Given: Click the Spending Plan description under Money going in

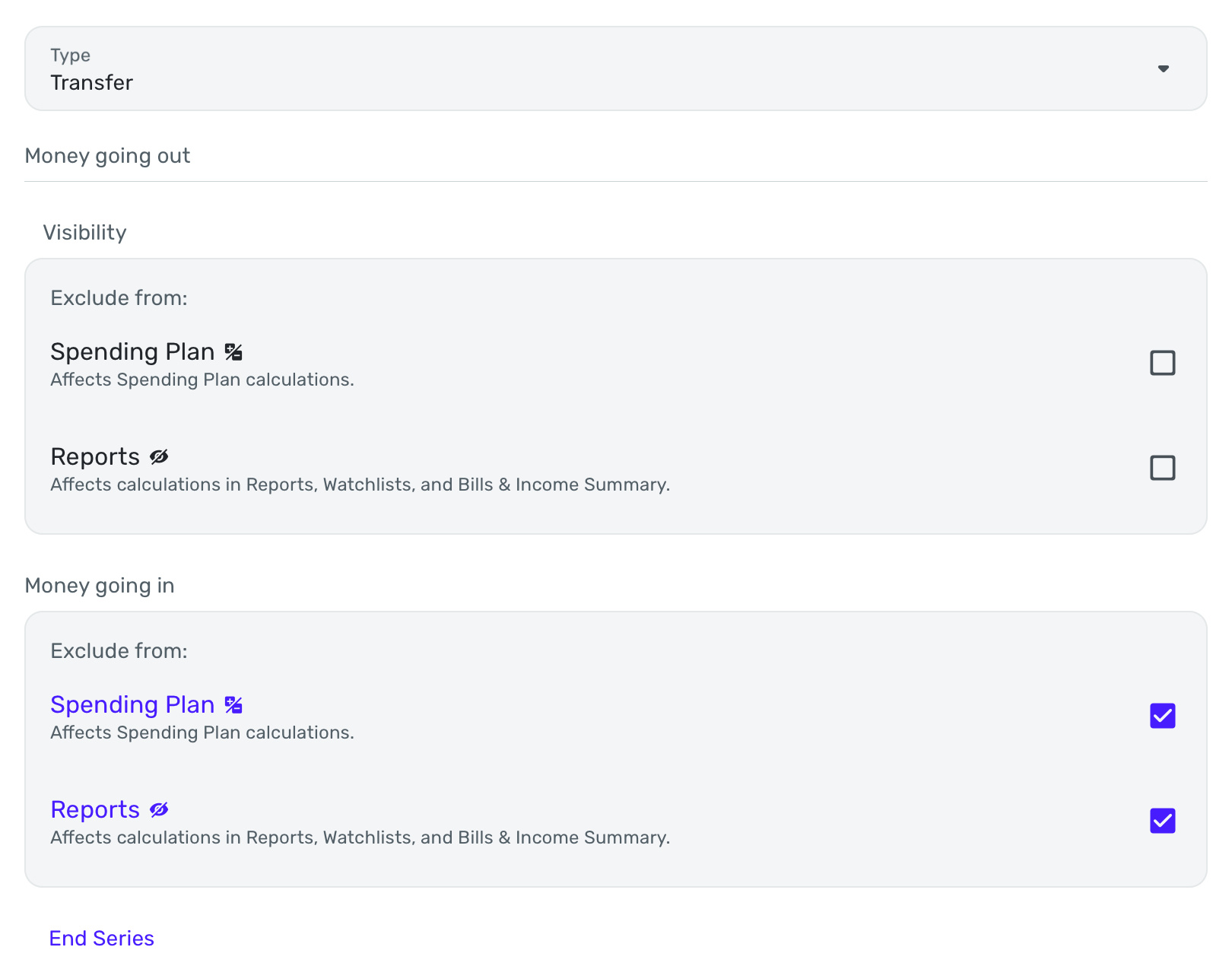Looking at the screenshot, I should 202,733.
